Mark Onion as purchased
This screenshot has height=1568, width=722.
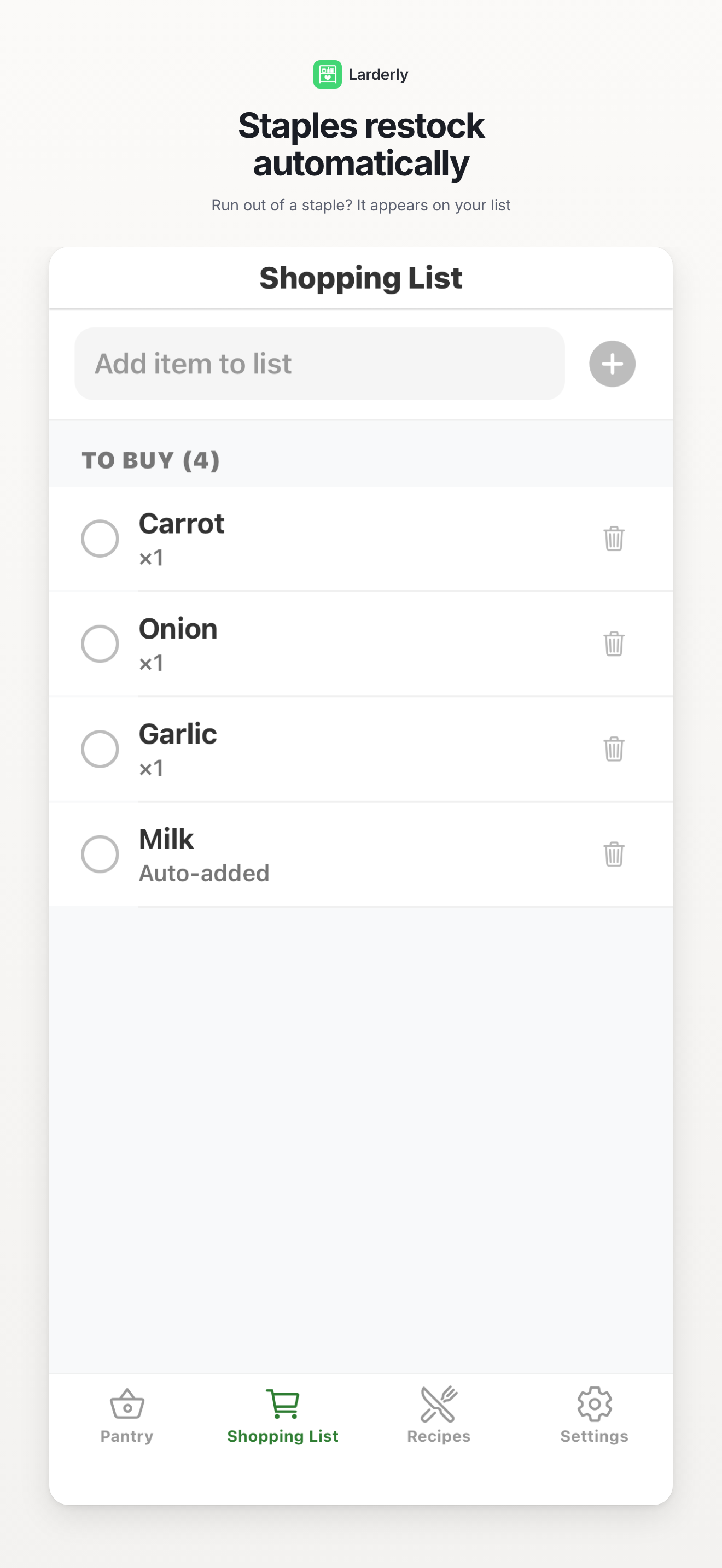coord(100,643)
